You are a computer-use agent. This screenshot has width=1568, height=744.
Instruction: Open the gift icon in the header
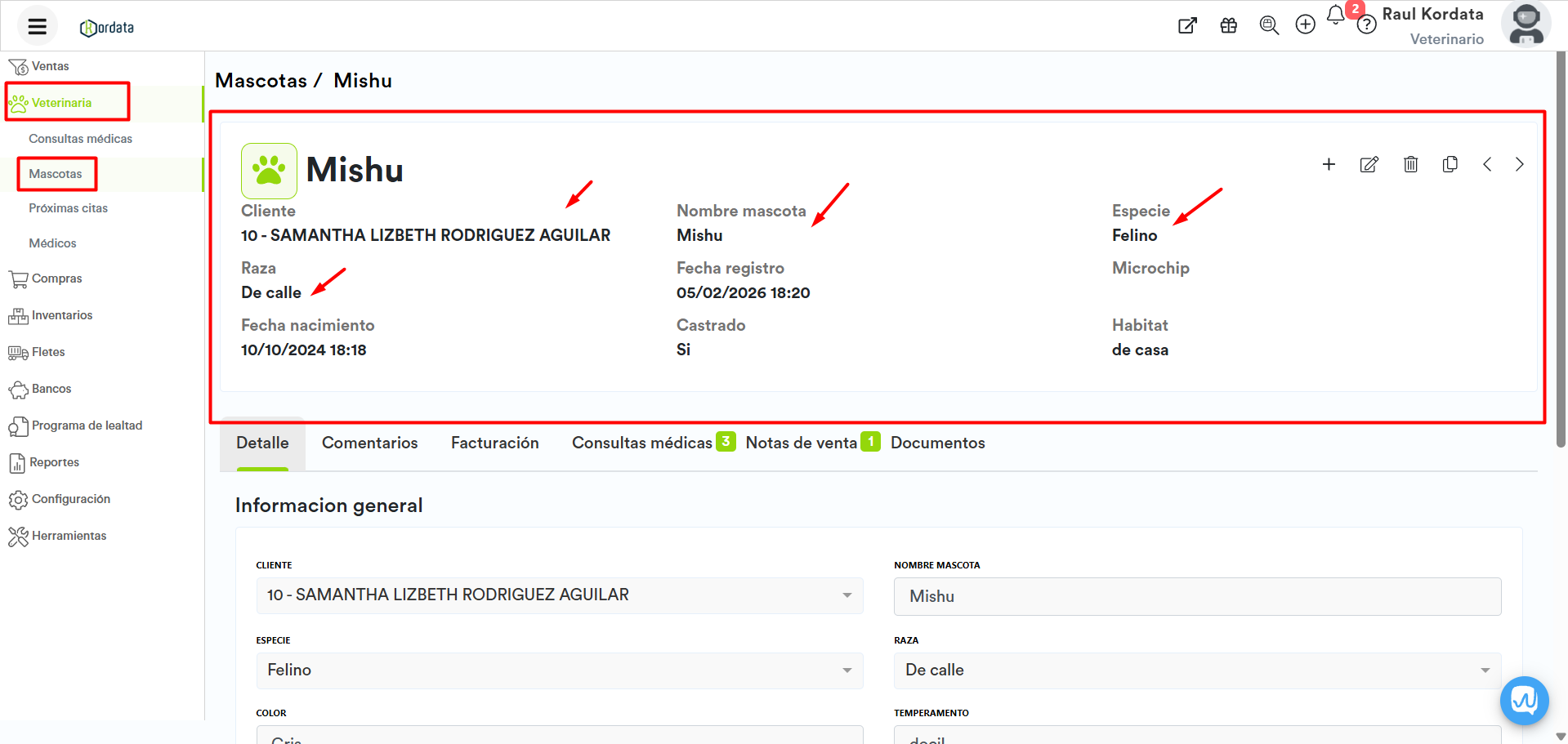click(x=1228, y=25)
